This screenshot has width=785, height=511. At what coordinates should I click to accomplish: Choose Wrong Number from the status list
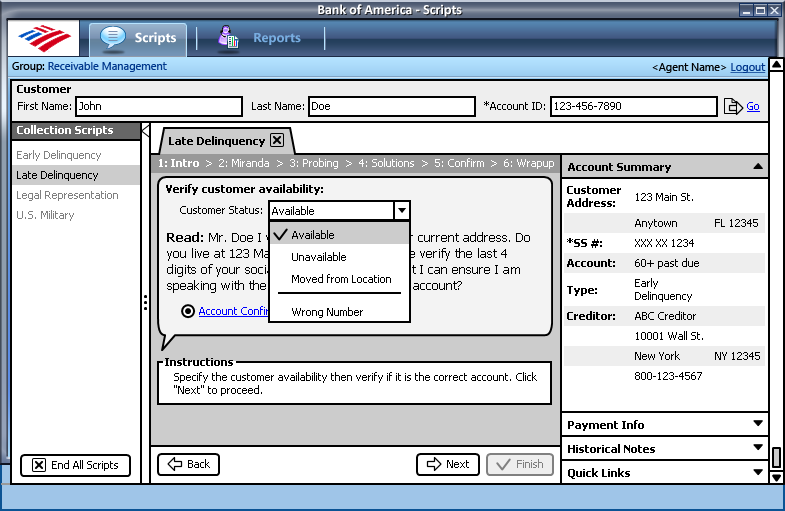pyautogui.click(x=327, y=312)
